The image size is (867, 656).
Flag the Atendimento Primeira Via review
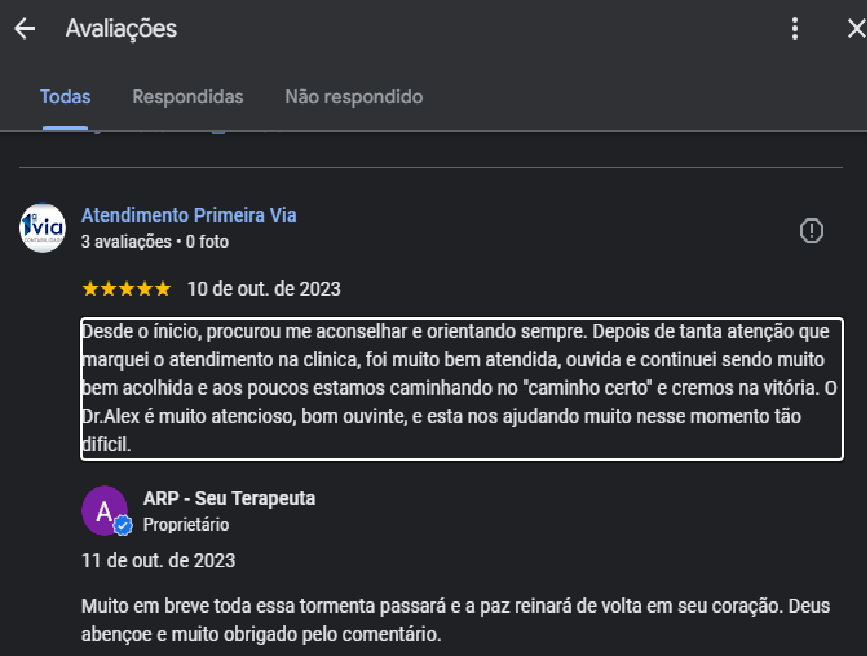[811, 231]
